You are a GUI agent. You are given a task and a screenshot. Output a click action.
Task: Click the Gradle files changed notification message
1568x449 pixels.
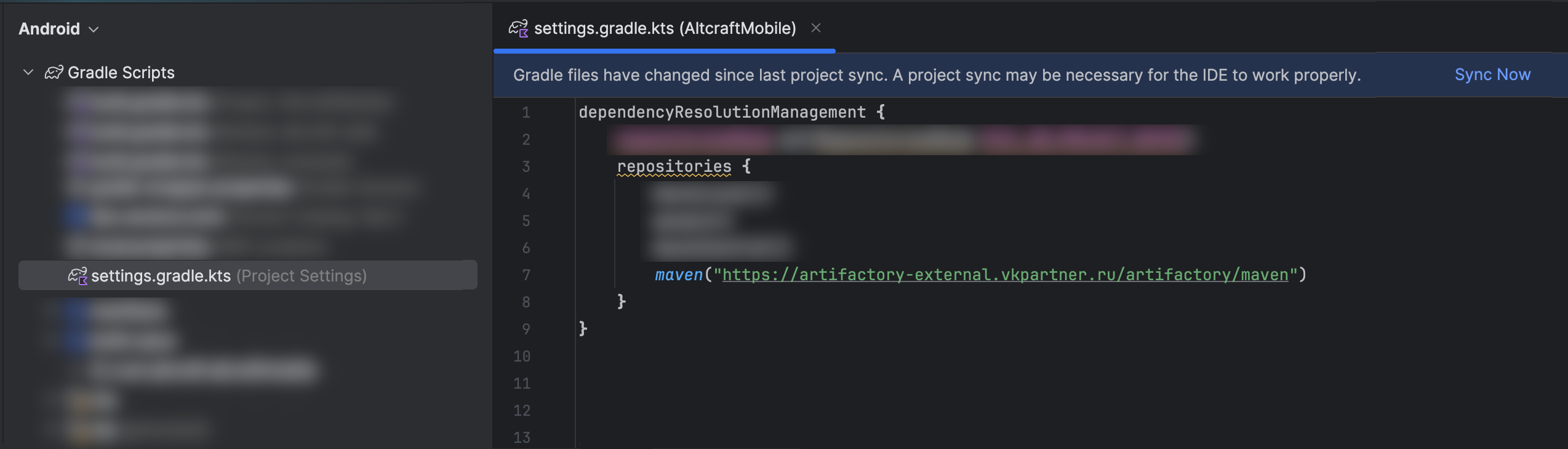[936, 75]
